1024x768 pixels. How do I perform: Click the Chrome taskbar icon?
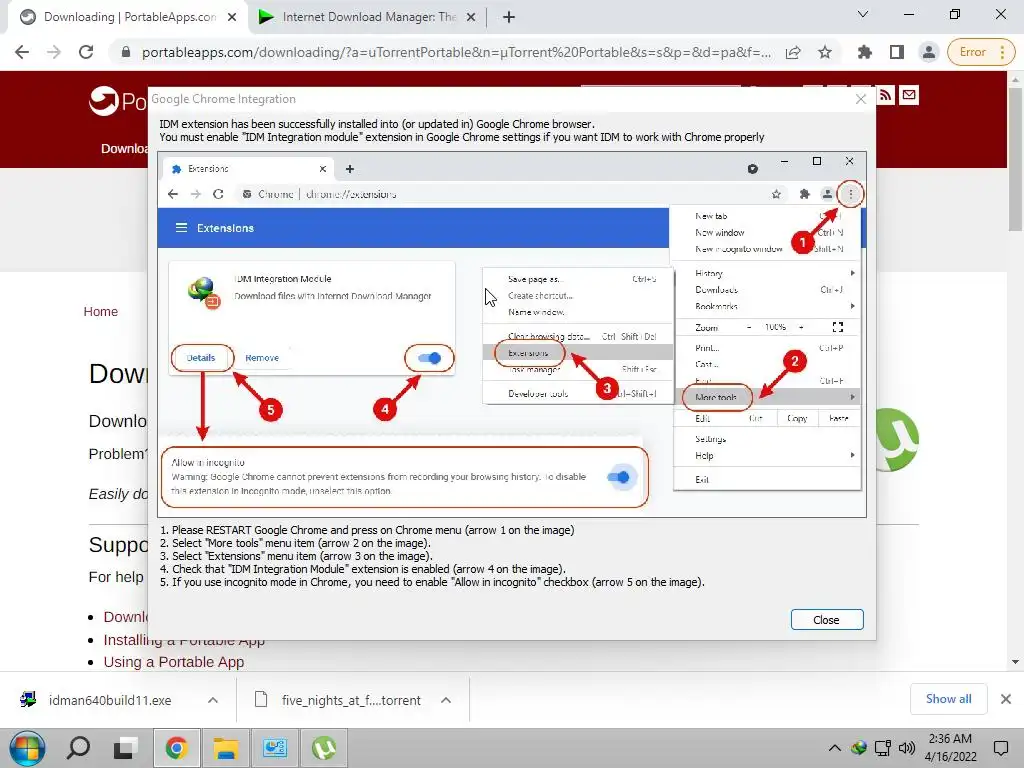click(176, 748)
